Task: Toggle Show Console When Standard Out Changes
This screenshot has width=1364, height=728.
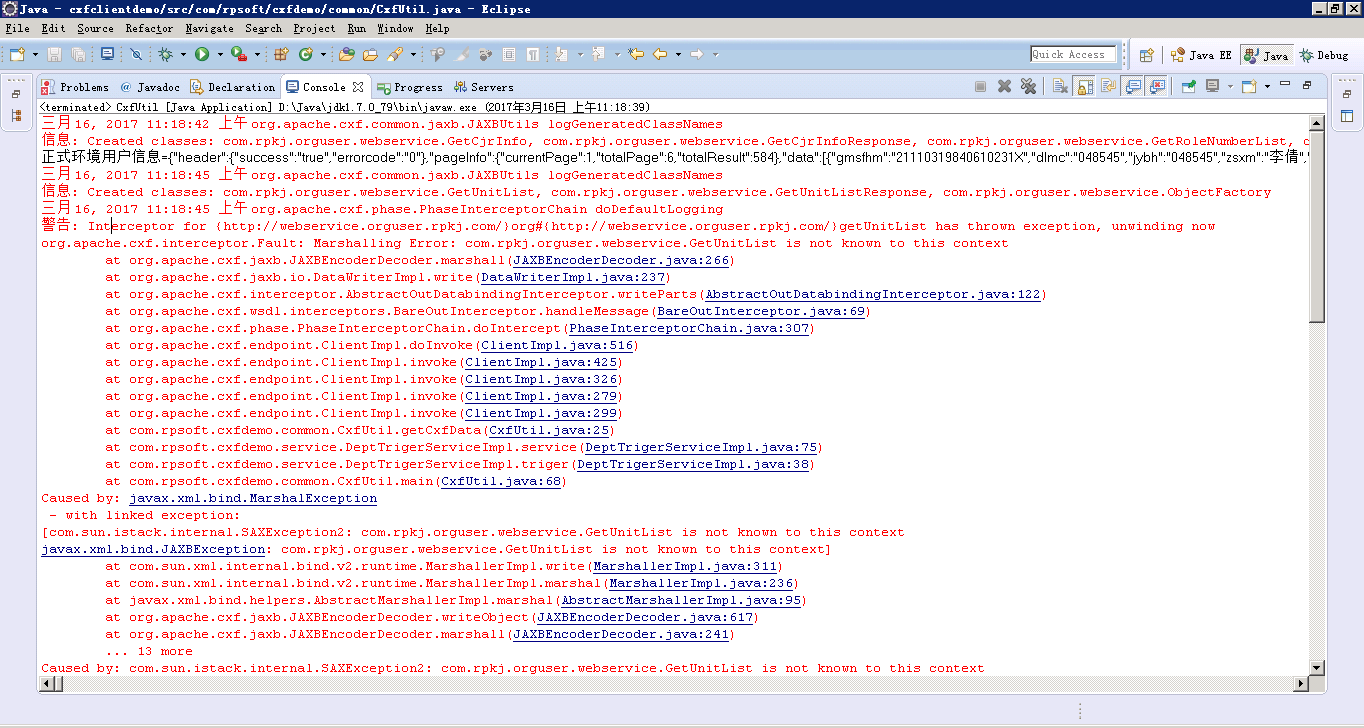Action: click(1133, 87)
